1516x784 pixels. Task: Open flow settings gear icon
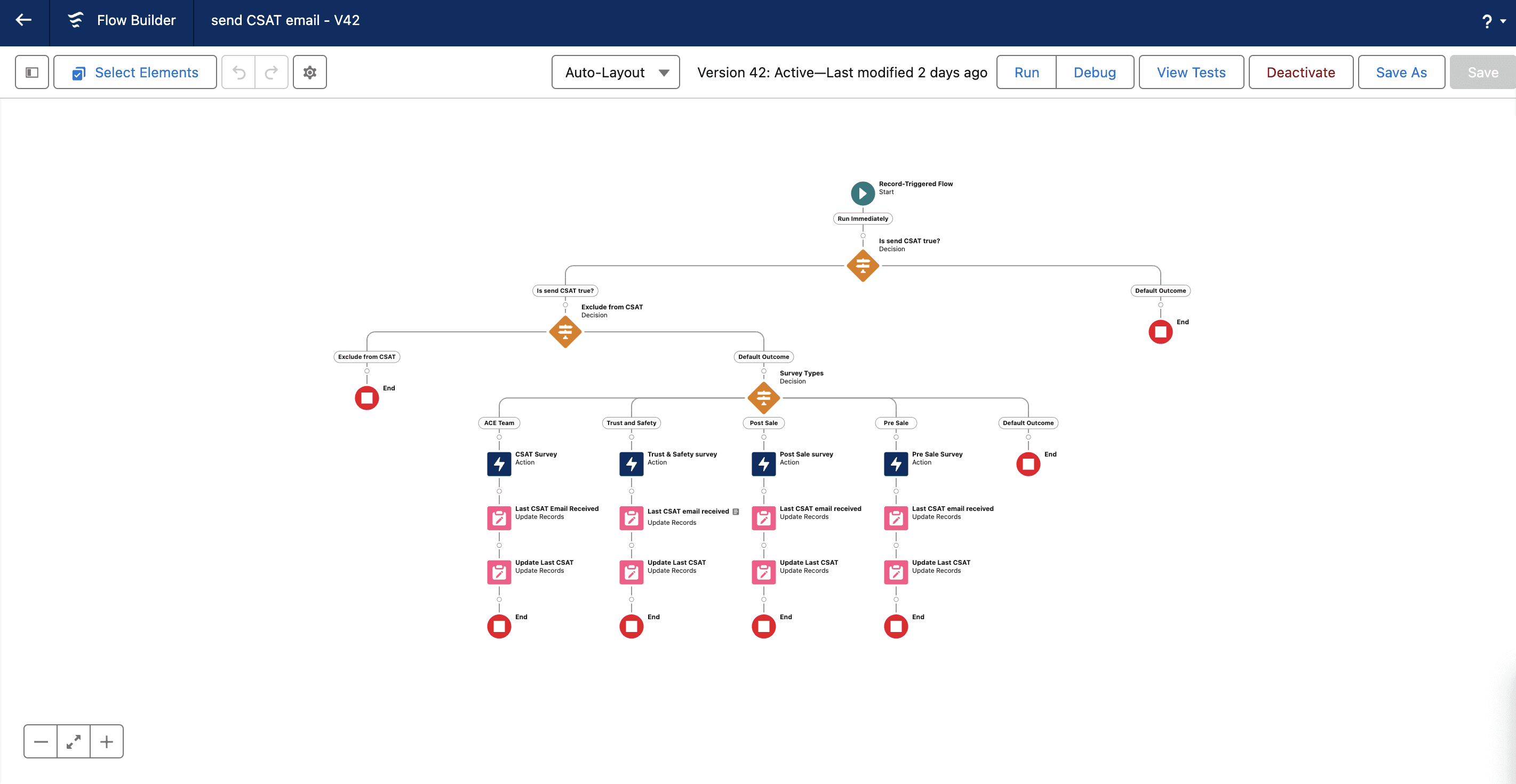tap(309, 73)
